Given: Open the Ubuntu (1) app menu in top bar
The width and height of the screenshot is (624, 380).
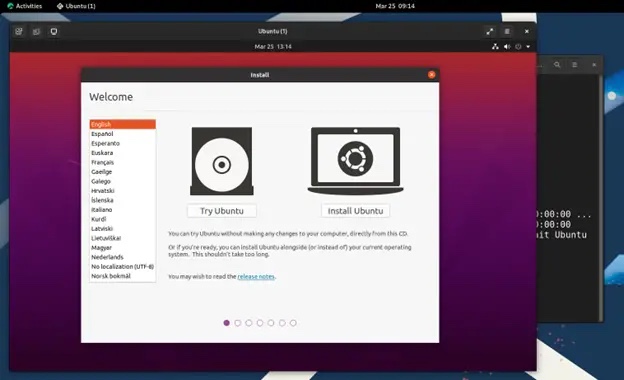Looking at the screenshot, I should (76, 6).
